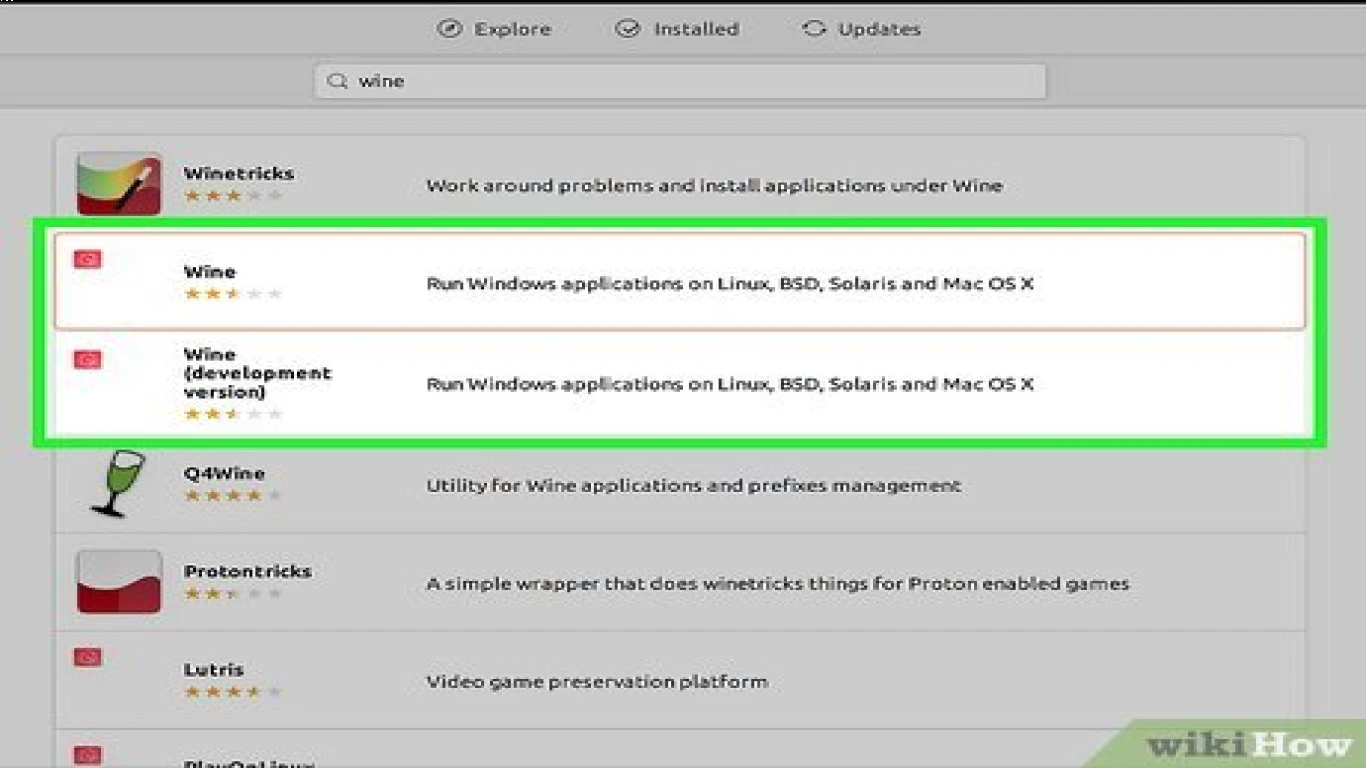1366x768 pixels.
Task: Select the Q4Wine title
Action: click(x=224, y=473)
